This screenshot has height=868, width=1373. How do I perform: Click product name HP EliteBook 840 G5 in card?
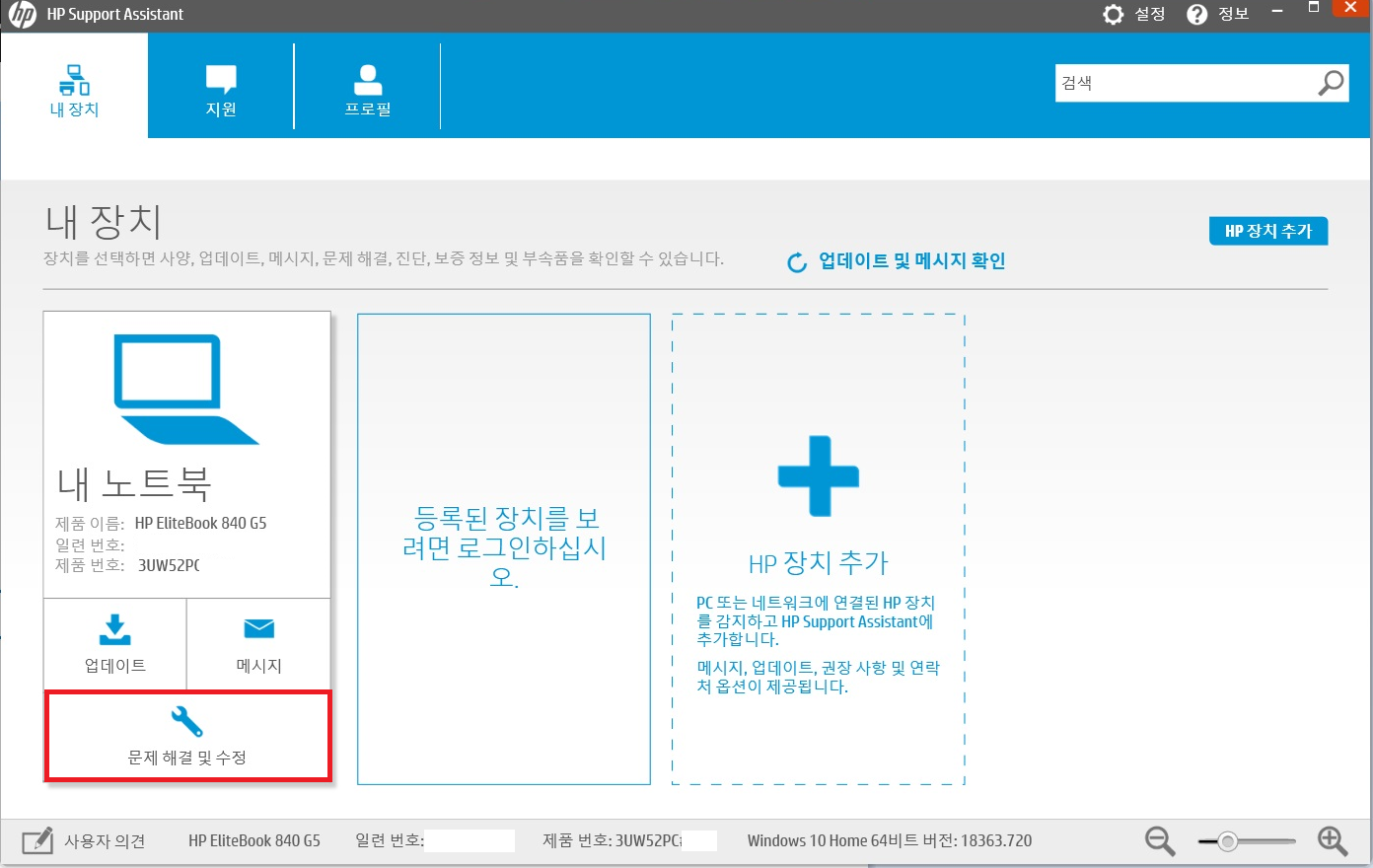200,523
